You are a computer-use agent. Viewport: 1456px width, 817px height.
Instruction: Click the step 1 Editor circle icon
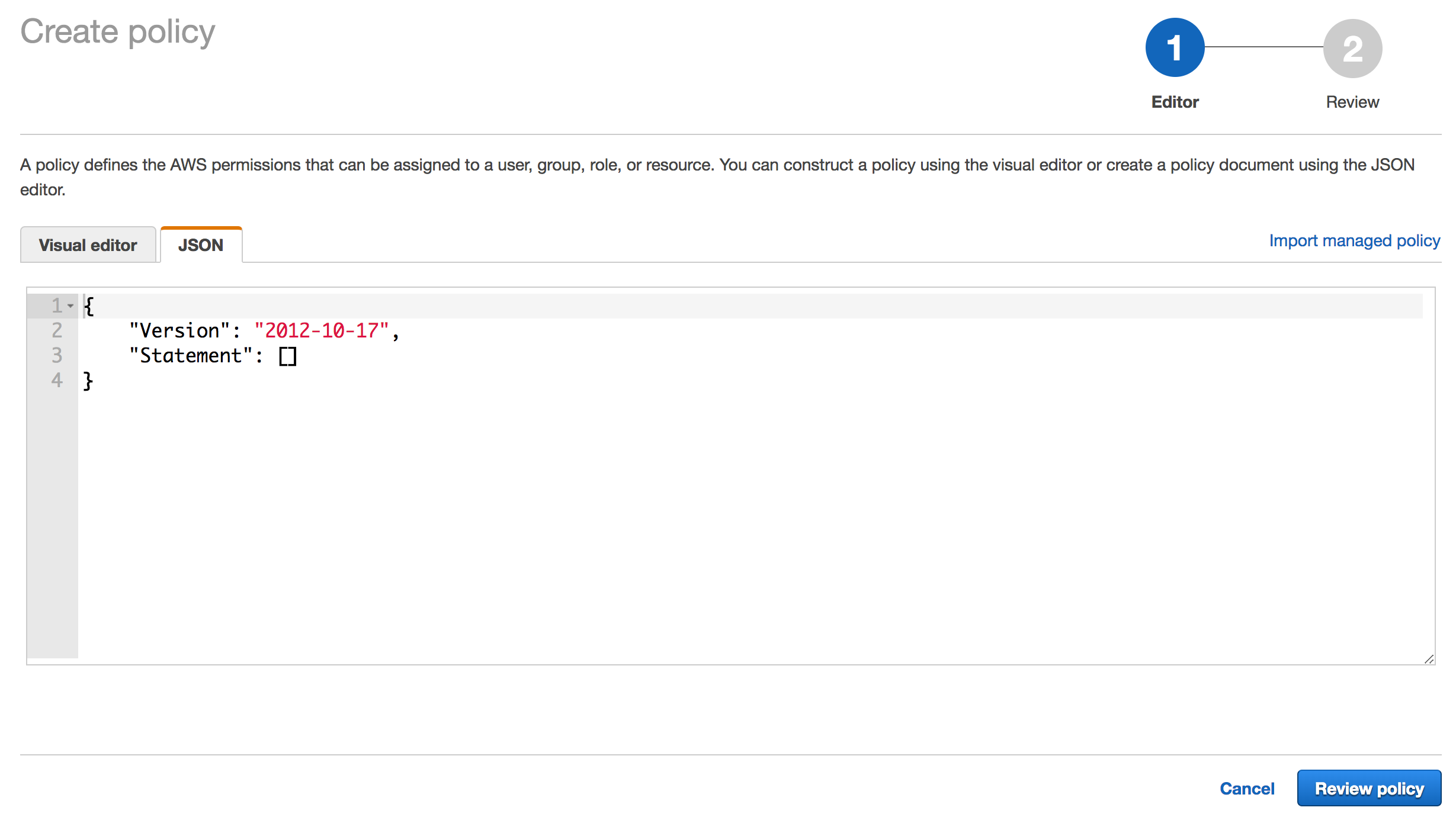click(x=1175, y=48)
